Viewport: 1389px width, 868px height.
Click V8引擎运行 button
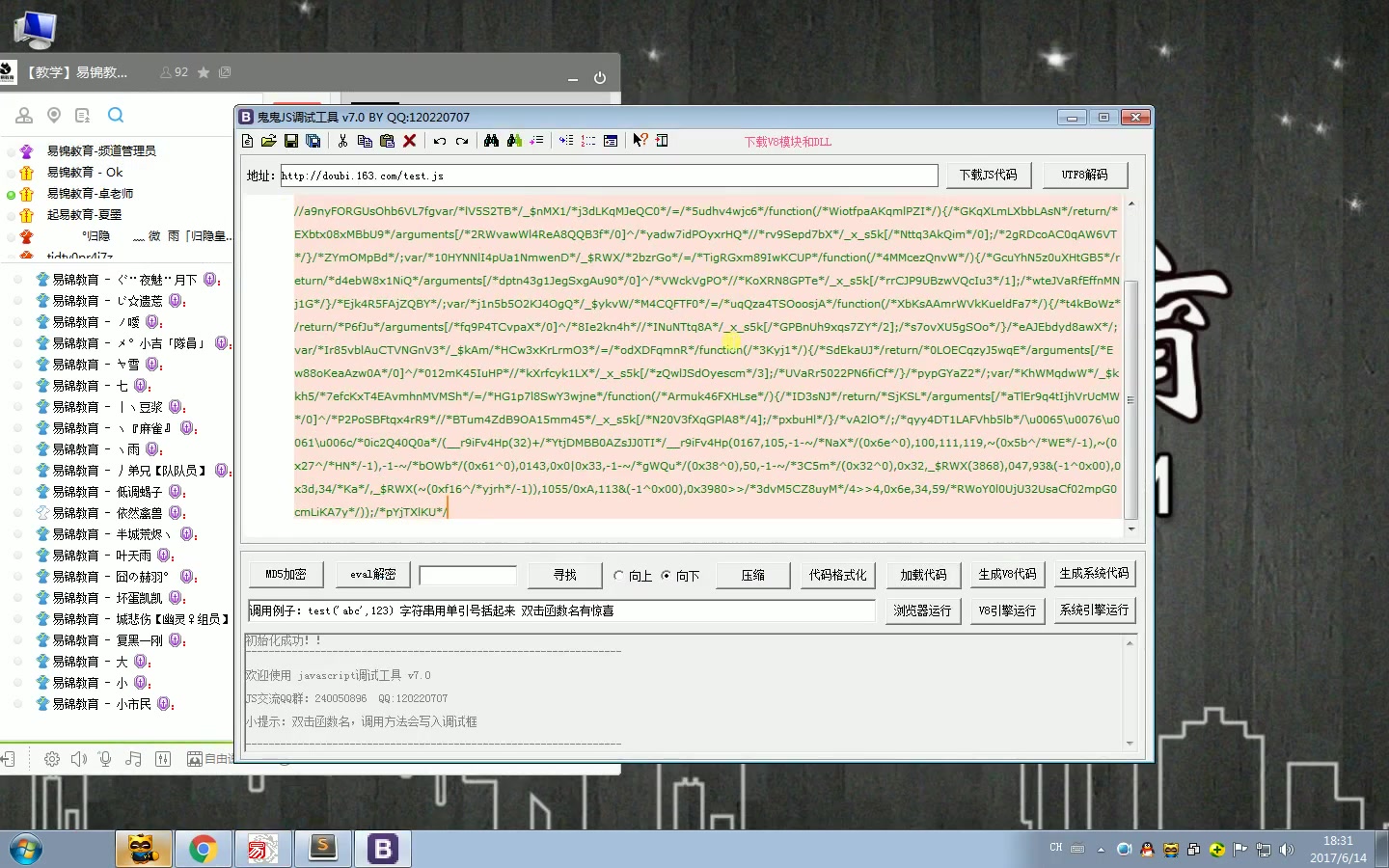(1007, 610)
